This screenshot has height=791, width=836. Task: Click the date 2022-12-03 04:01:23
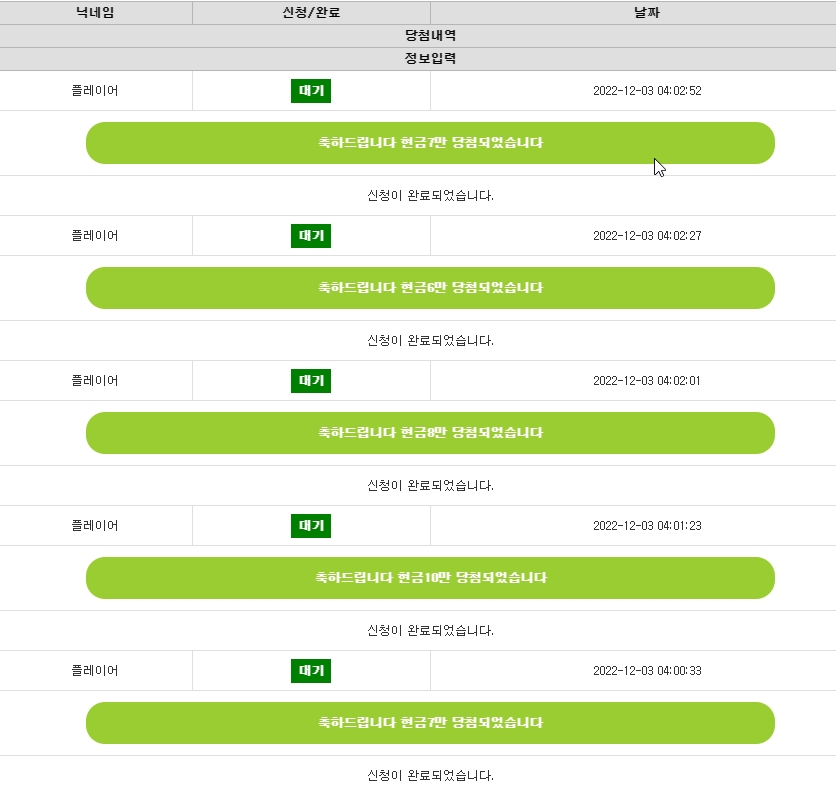tap(647, 526)
